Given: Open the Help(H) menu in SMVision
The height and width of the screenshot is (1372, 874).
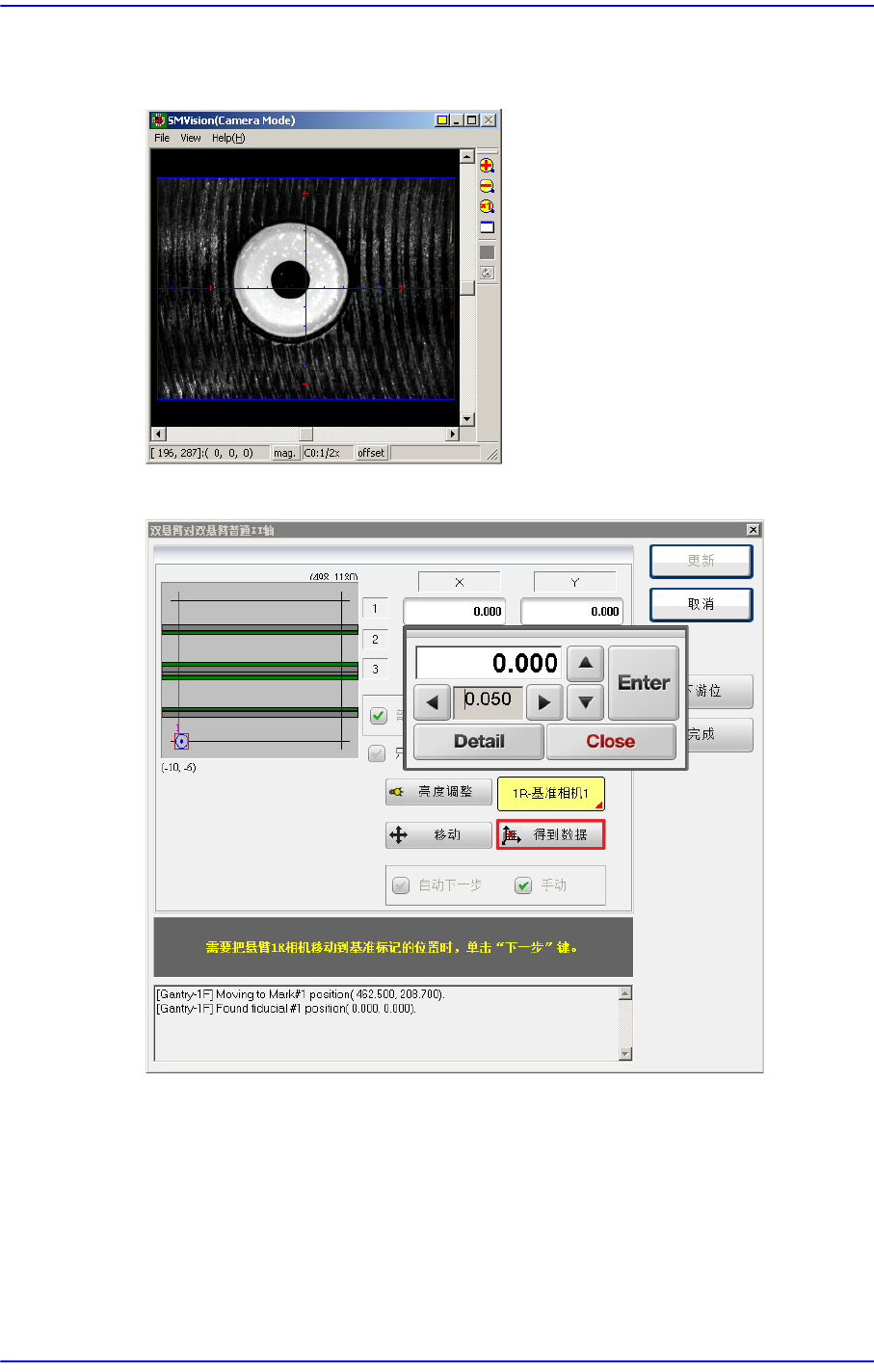Looking at the screenshot, I should [228, 138].
